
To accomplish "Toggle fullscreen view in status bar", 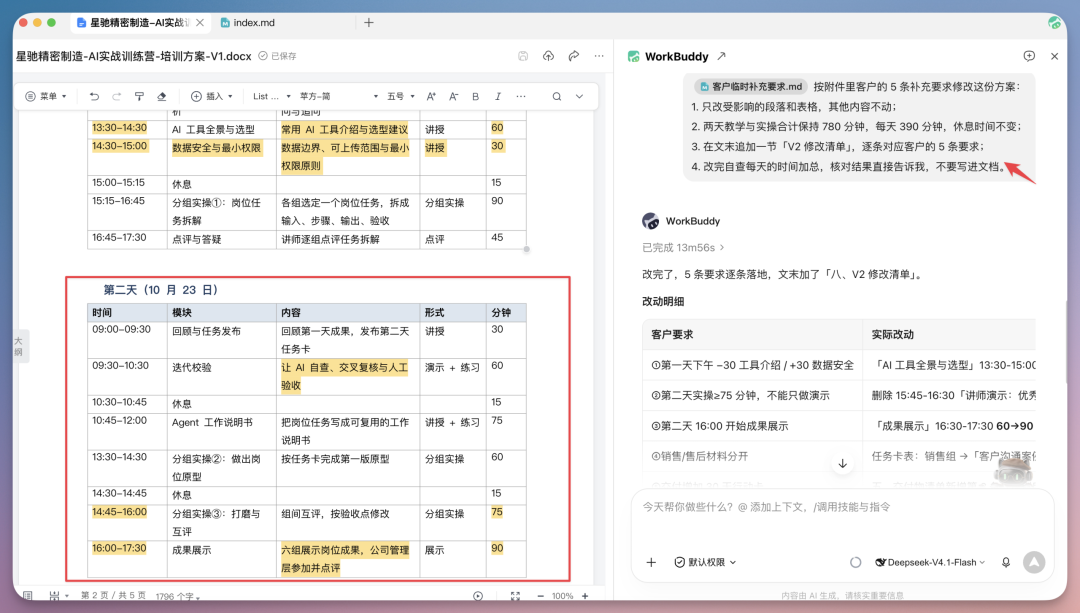I will pyautogui.click(x=515, y=596).
